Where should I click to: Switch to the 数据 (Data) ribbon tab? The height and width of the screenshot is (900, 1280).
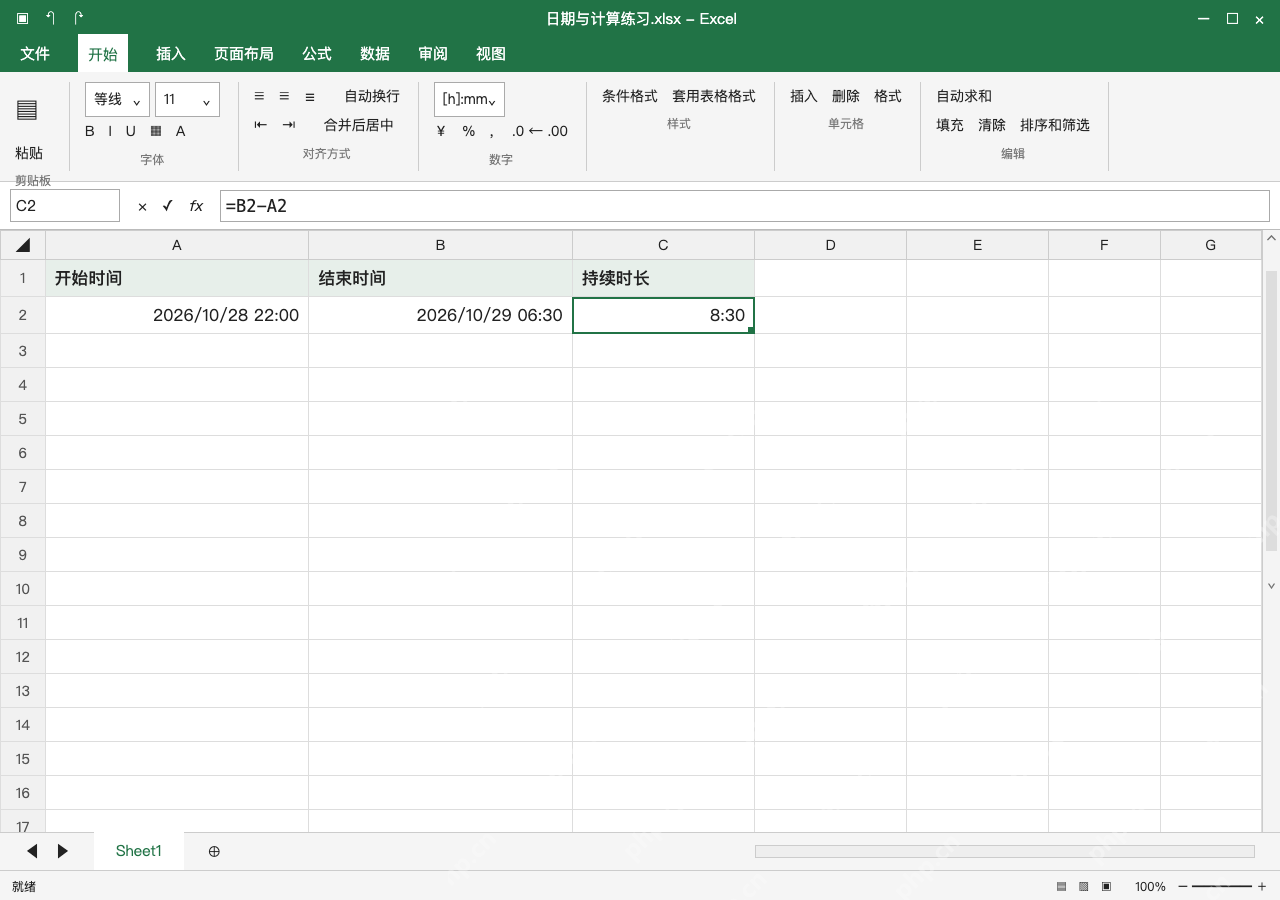[375, 54]
